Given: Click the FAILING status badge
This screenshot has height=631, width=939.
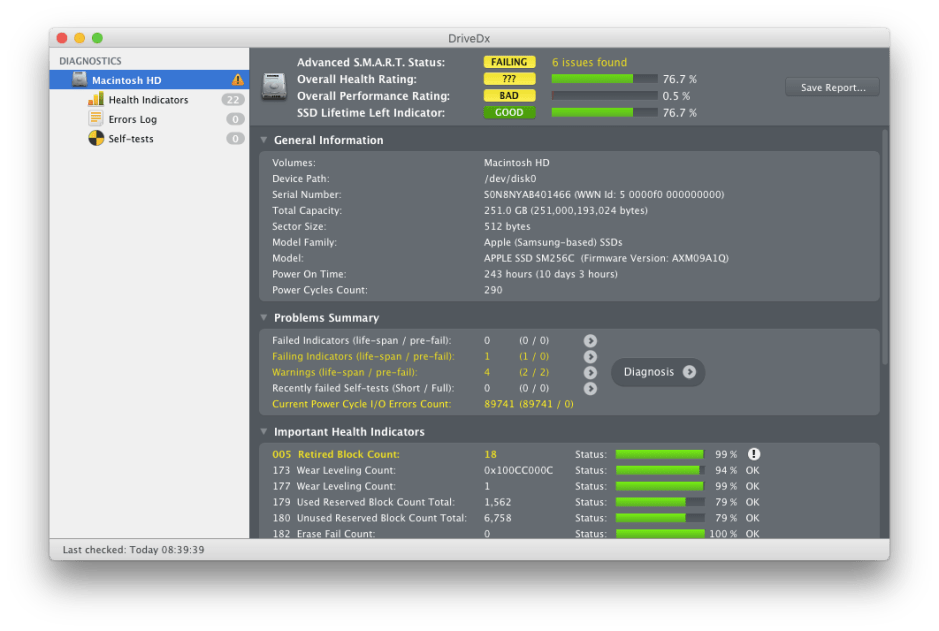Looking at the screenshot, I should 509,60.
